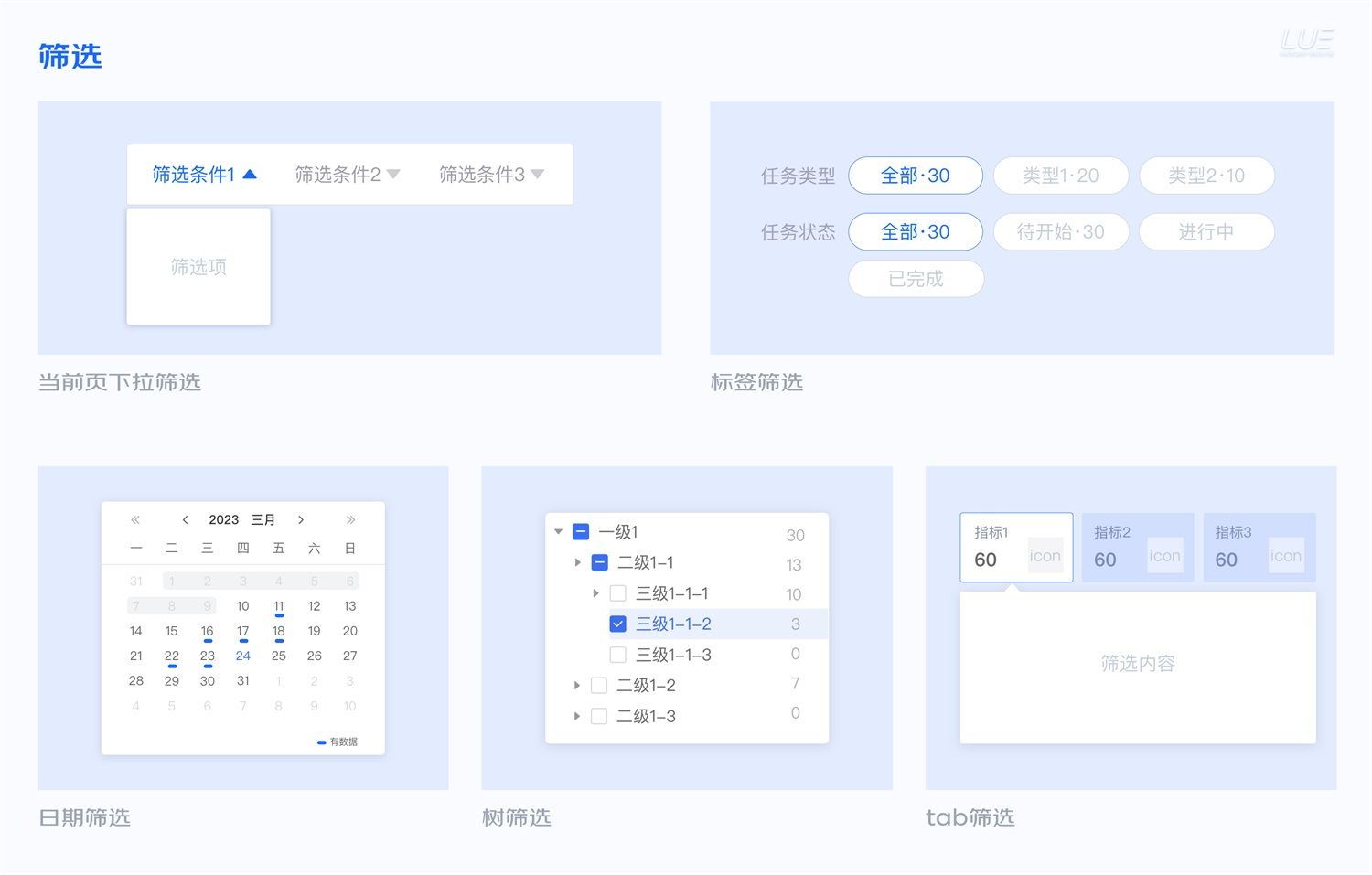Viewport: 1372px width, 875px height.
Task: Expand the 二级1-2 tree node
Action: tap(577, 685)
